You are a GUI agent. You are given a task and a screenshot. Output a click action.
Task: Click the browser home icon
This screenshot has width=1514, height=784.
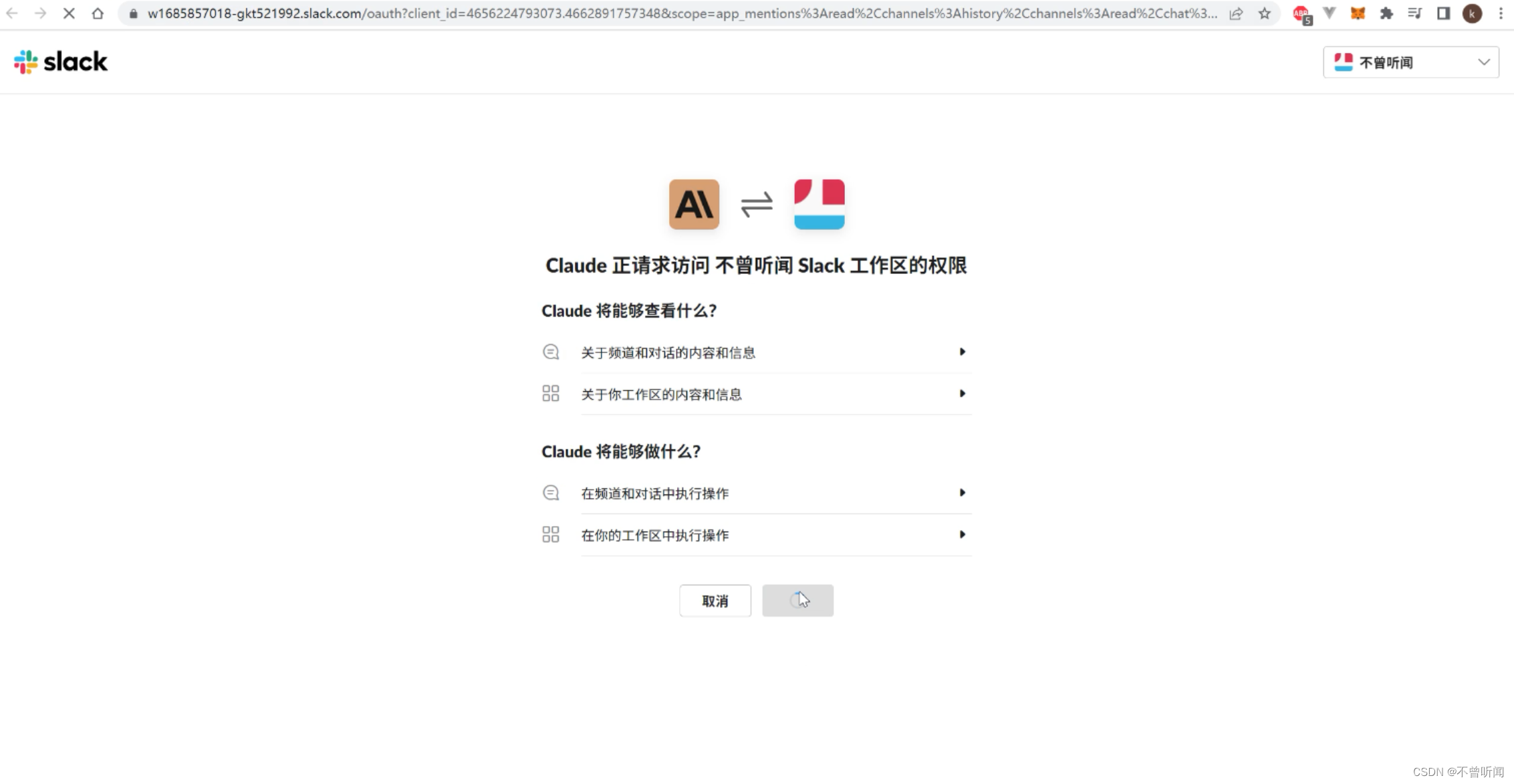point(98,13)
